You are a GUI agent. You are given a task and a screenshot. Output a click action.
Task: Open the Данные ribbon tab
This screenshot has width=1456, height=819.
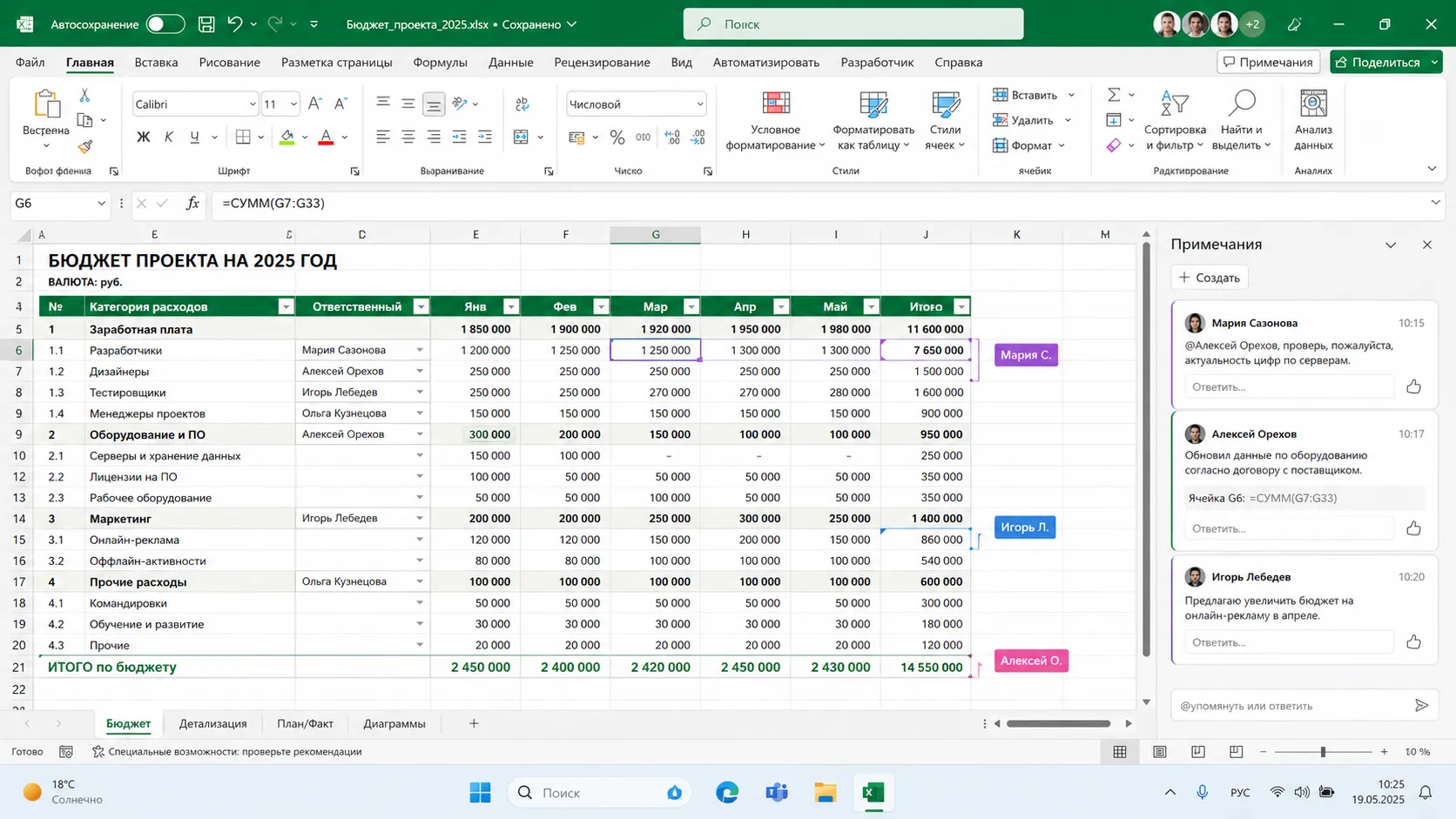pyautogui.click(x=511, y=62)
